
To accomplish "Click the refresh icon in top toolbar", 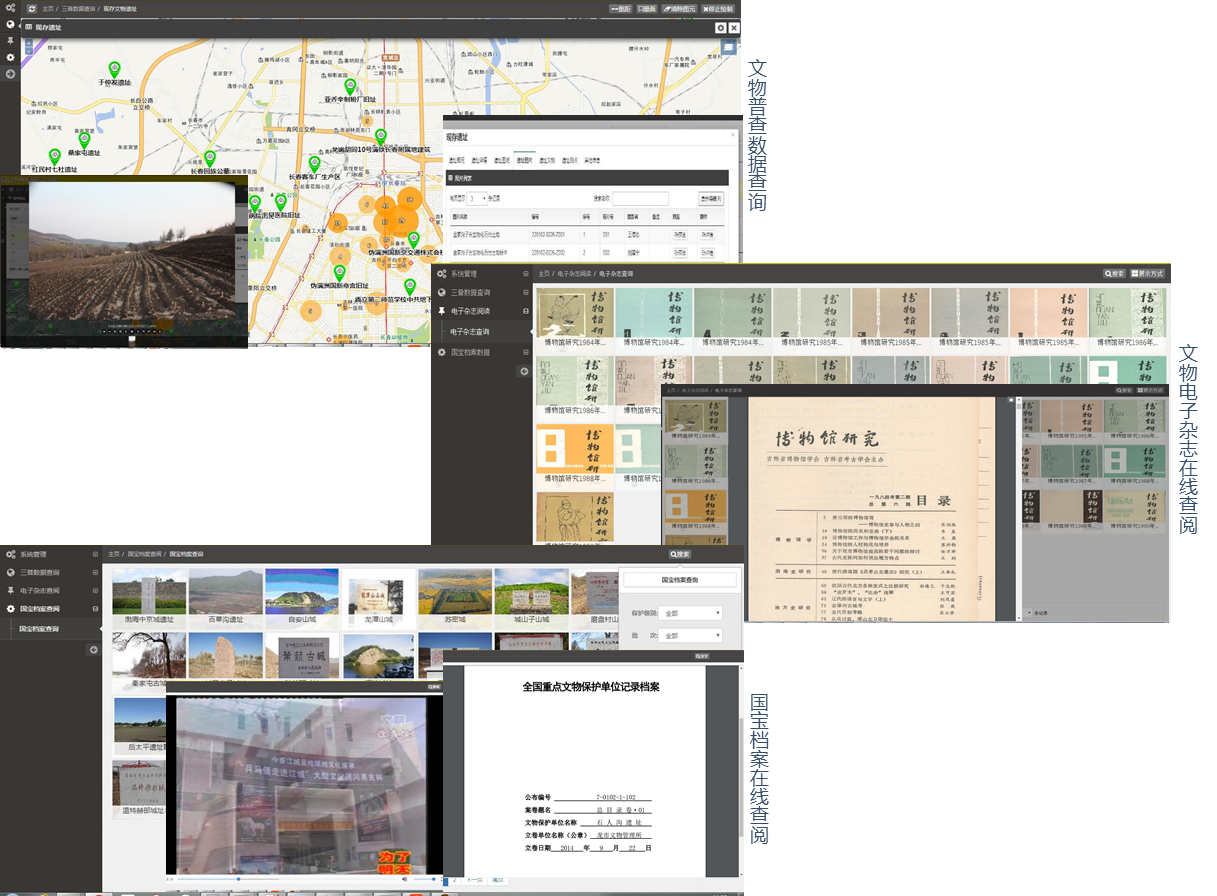I will pyautogui.click(x=32, y=9).
